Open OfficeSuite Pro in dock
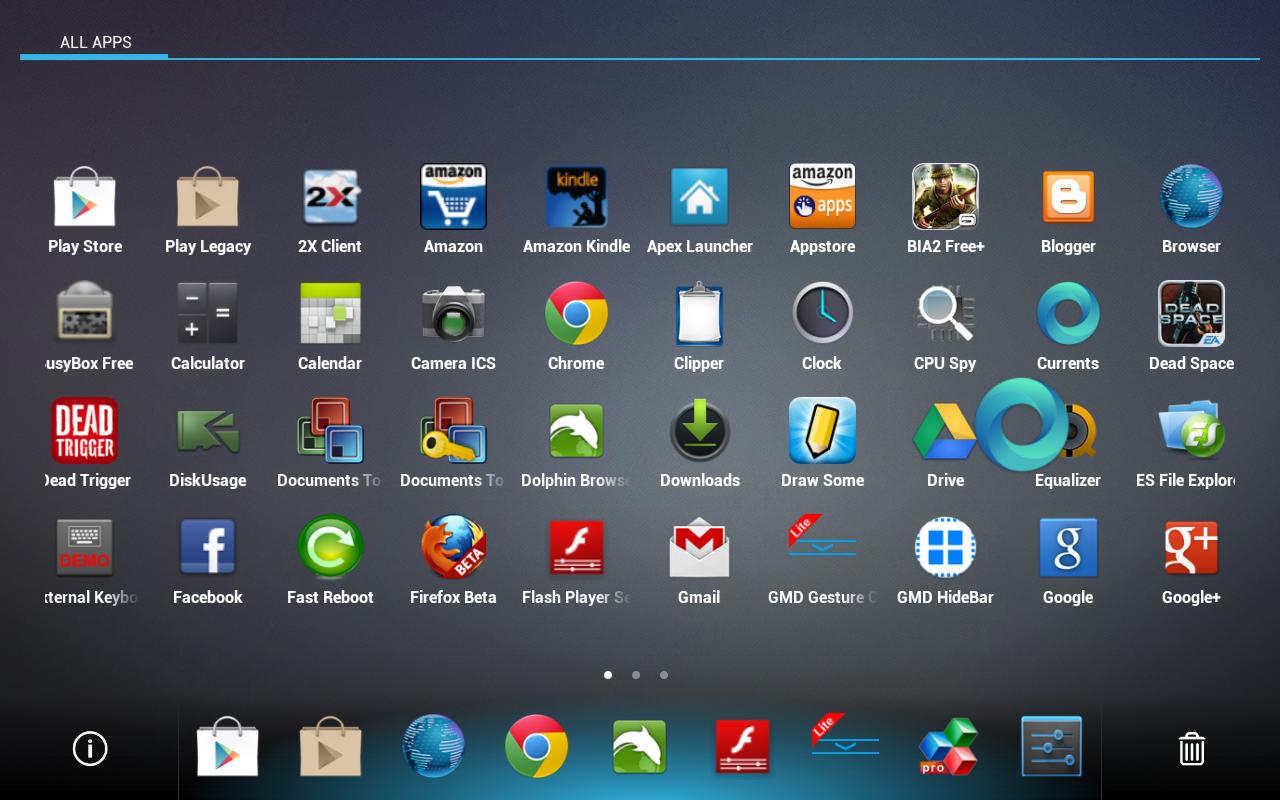Image resolution: width=1280 pixels, height=800 pixels. pos(948,746)
